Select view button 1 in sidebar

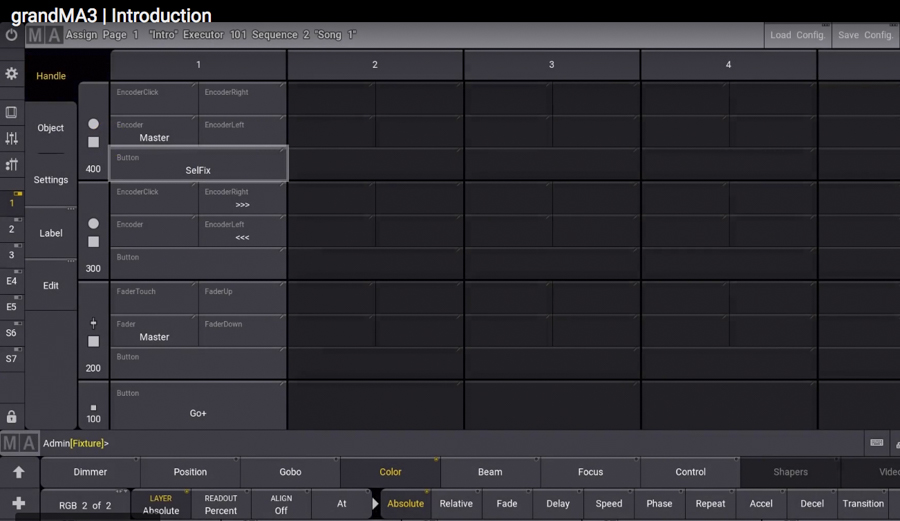[x=11, y=203]
